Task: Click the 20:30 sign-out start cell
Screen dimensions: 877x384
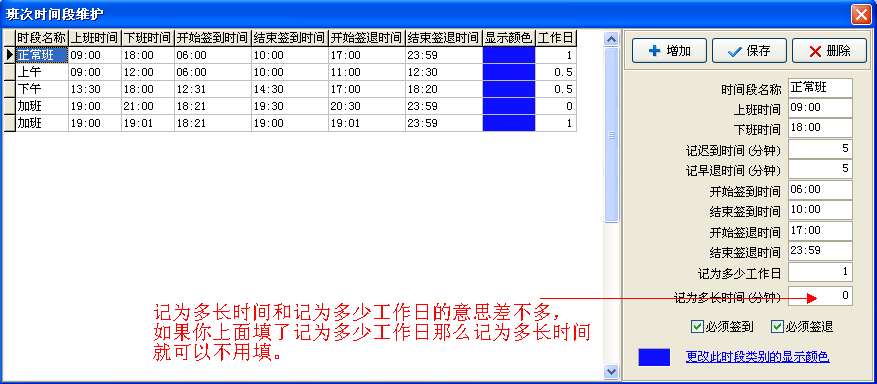Action: pos(367,106)
